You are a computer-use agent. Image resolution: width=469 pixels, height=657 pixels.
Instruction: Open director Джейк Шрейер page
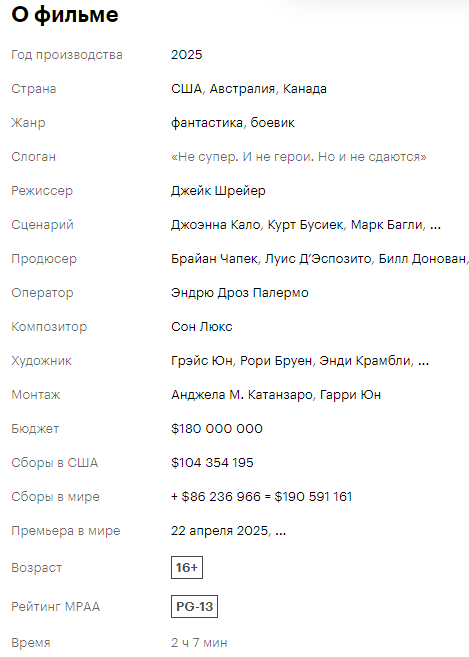click(x=218, y=191)
